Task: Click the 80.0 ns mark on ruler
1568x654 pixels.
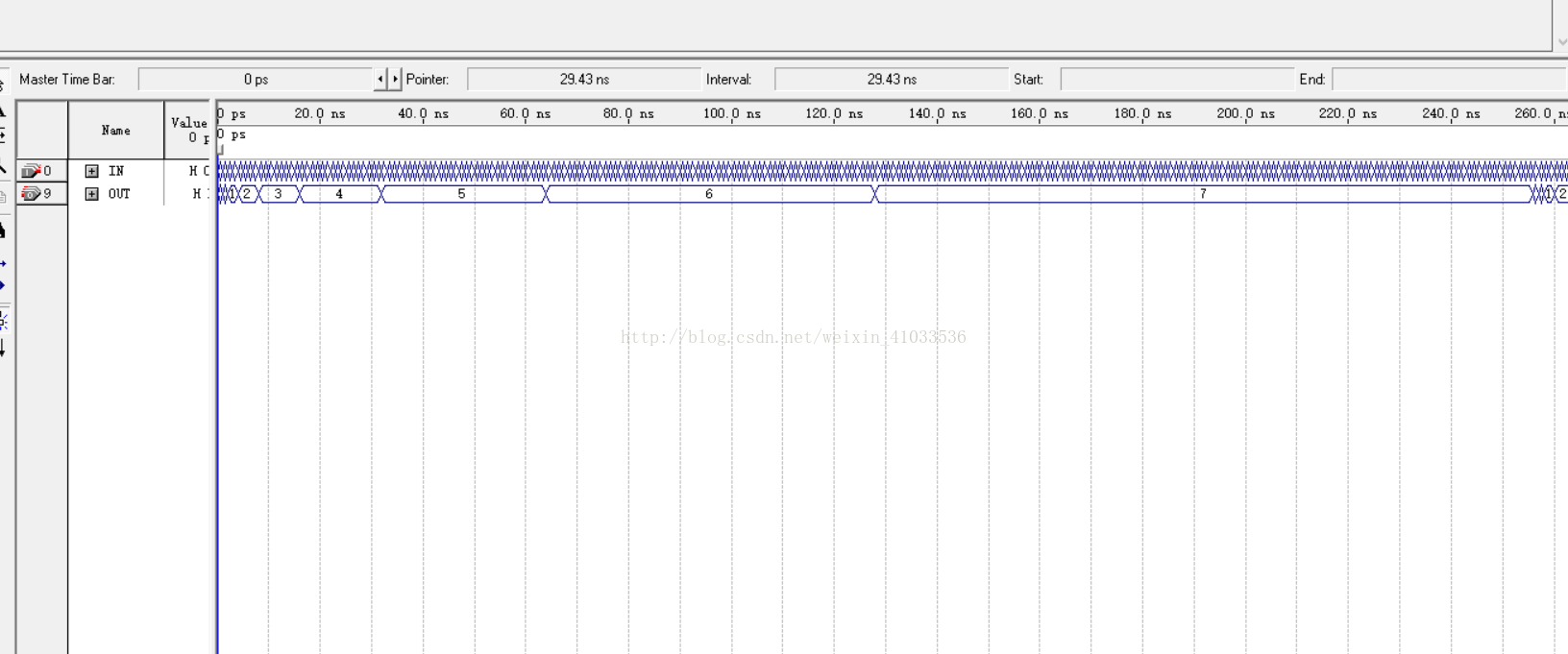Action: 628,113
